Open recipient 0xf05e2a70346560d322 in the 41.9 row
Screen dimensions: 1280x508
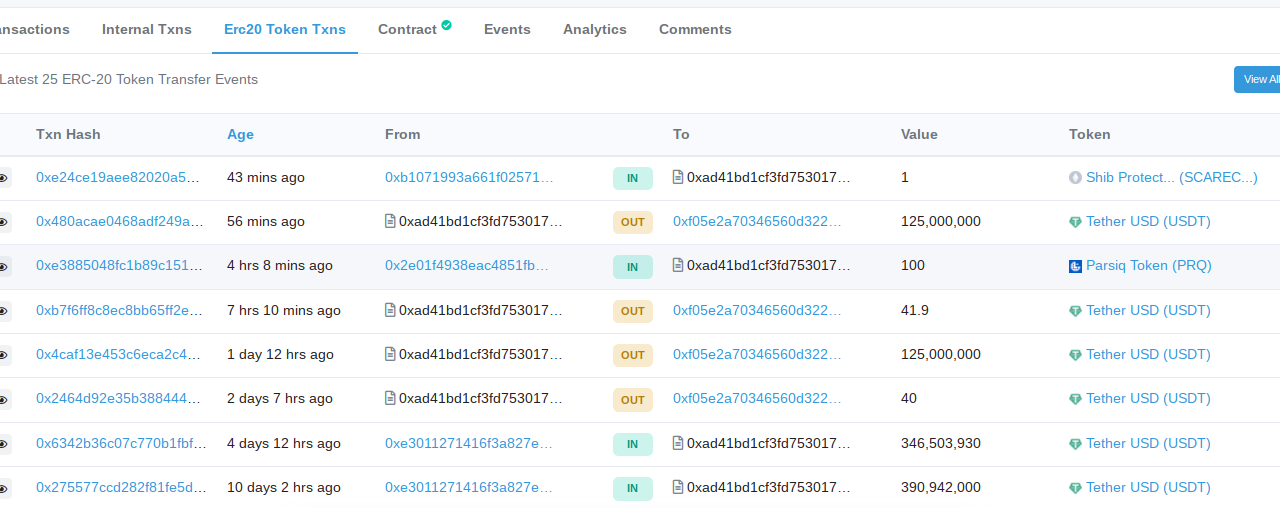pyautogui.click(x=756, y=310)
